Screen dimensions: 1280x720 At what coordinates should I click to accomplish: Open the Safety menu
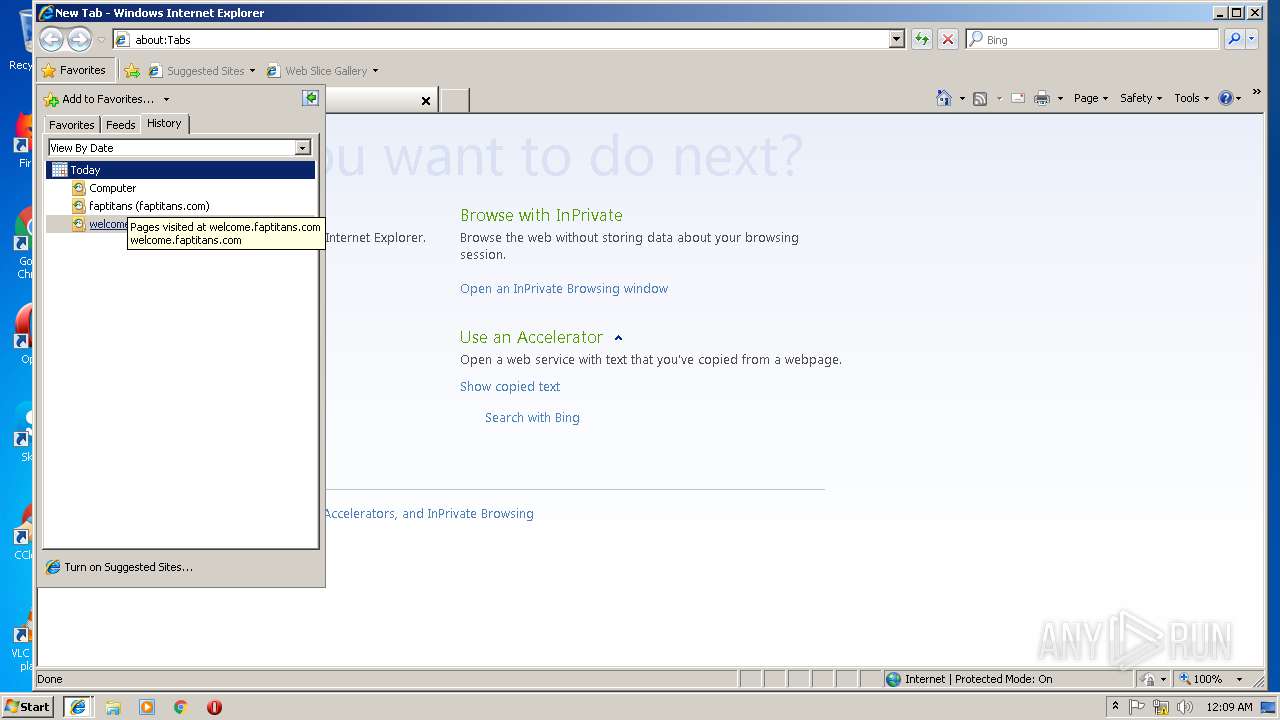pyautogui.click(x=1141, y=98)
